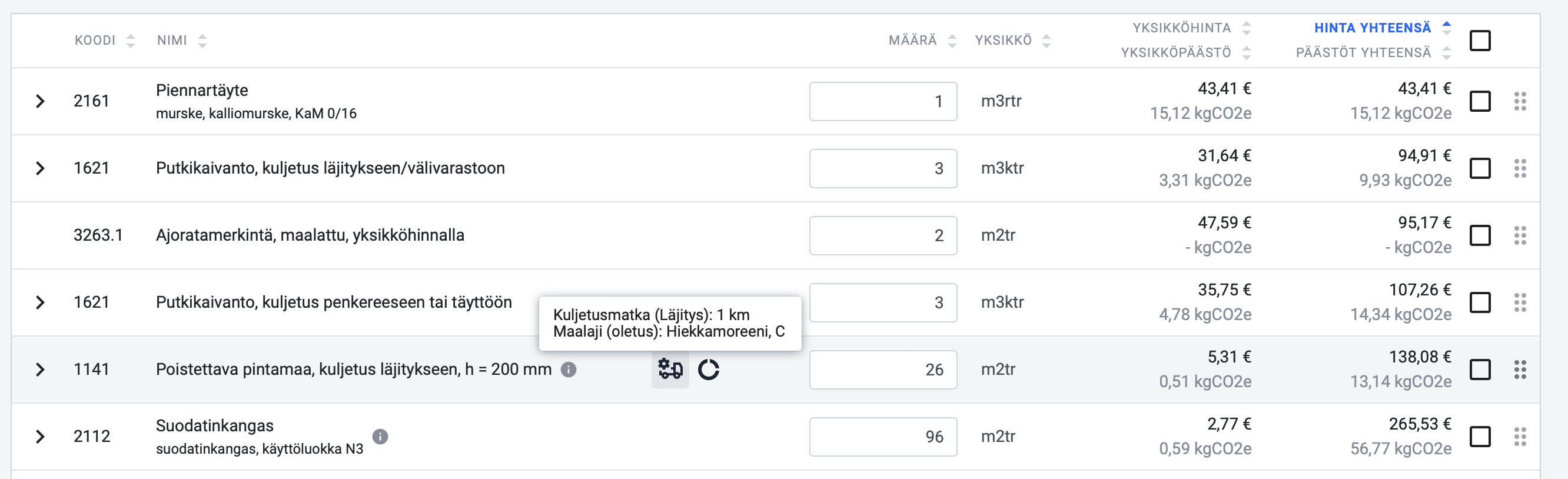1568x479 pixels.
Task: Select checkbox for 107,26 € row
Action: tap(1480, 302)
